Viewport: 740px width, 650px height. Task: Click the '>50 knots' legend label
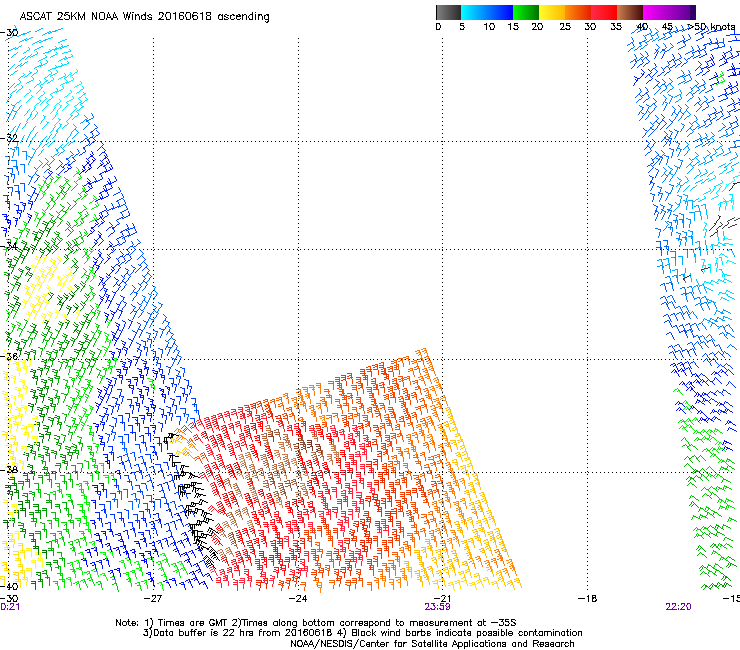point(711,27)
